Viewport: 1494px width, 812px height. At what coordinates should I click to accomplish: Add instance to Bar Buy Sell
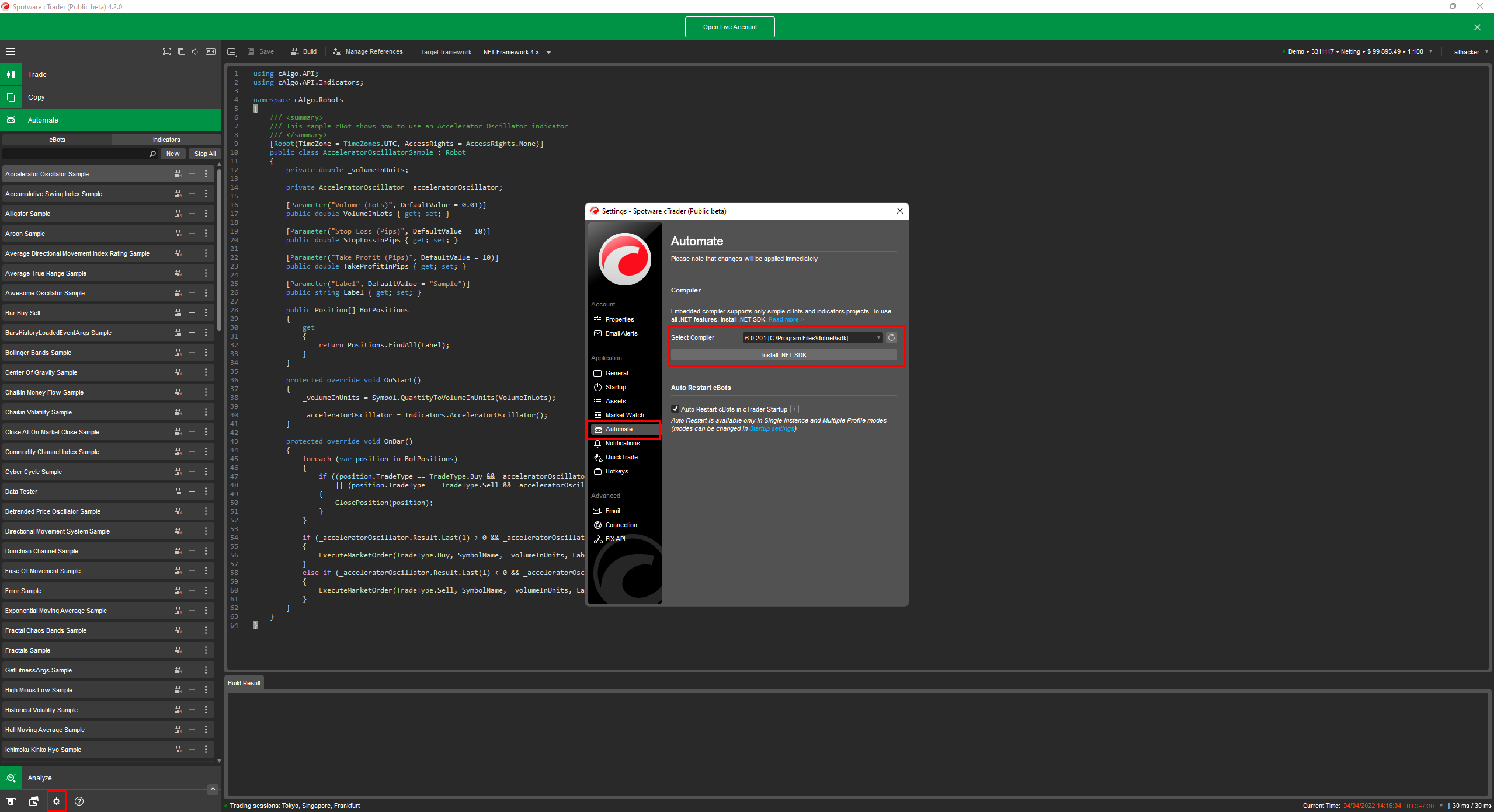(192, 313)
